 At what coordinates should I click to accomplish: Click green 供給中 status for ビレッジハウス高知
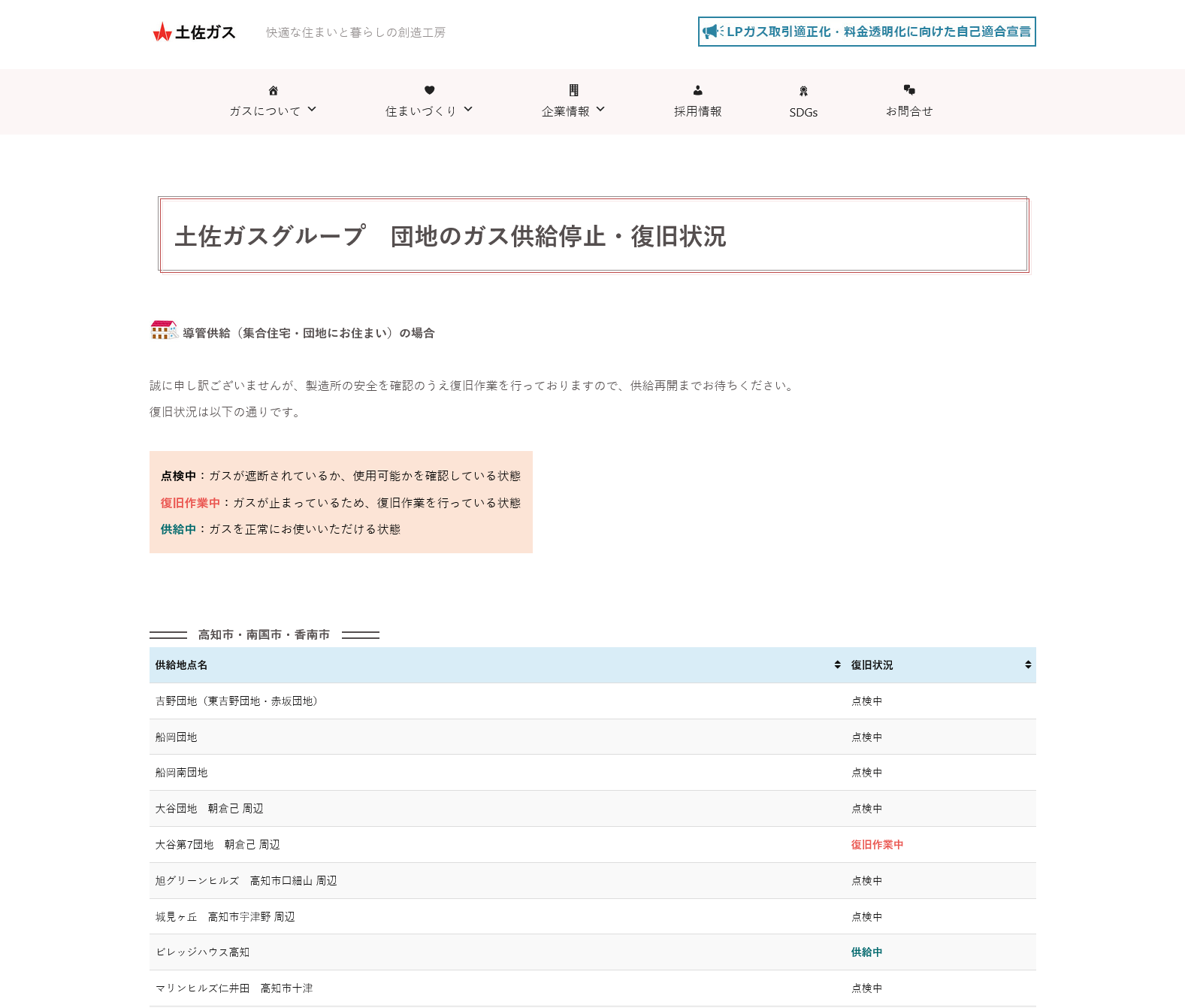[x=867, y=952]
